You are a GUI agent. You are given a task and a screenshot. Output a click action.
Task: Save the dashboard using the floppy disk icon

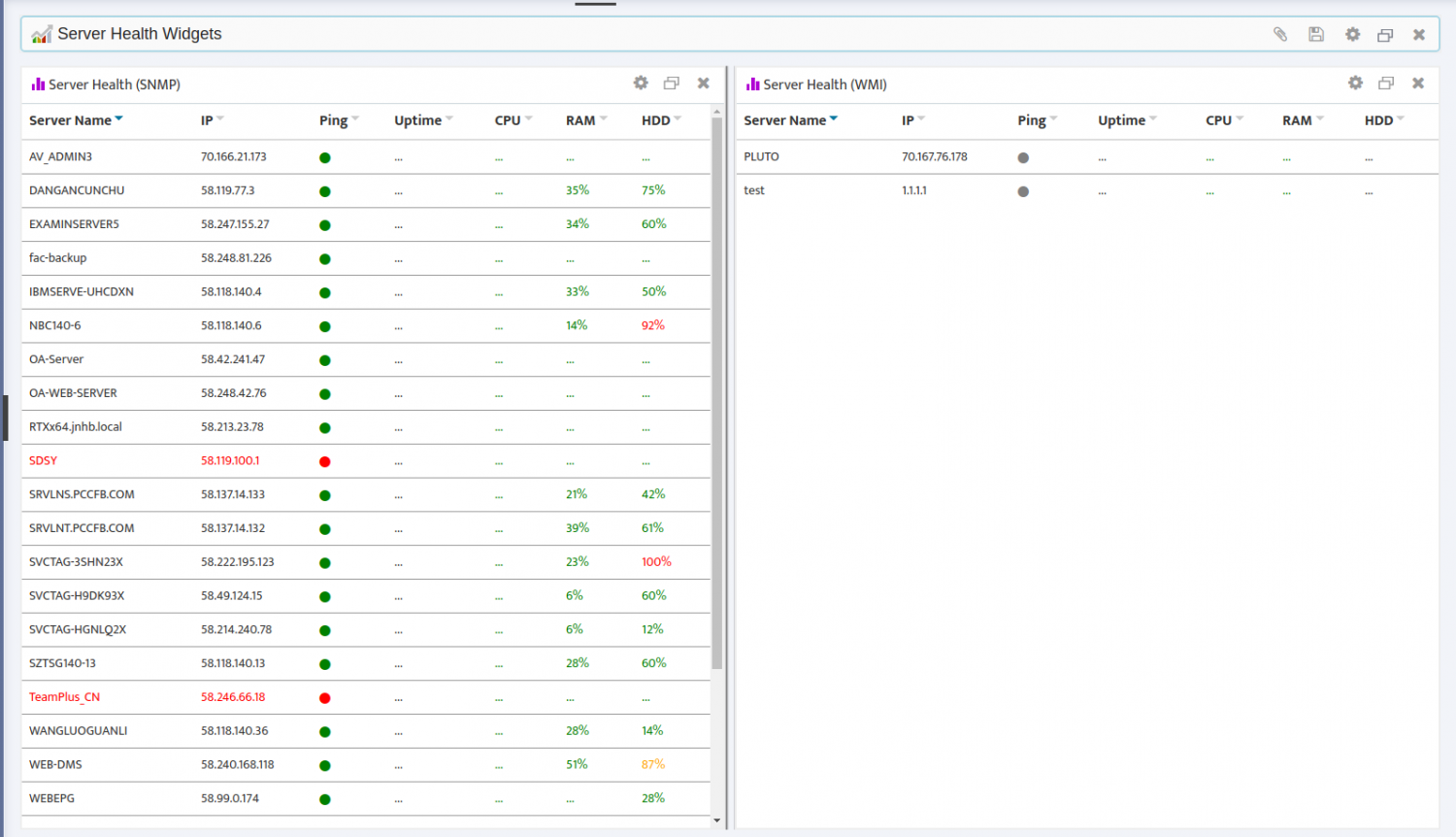(1316, 33)
